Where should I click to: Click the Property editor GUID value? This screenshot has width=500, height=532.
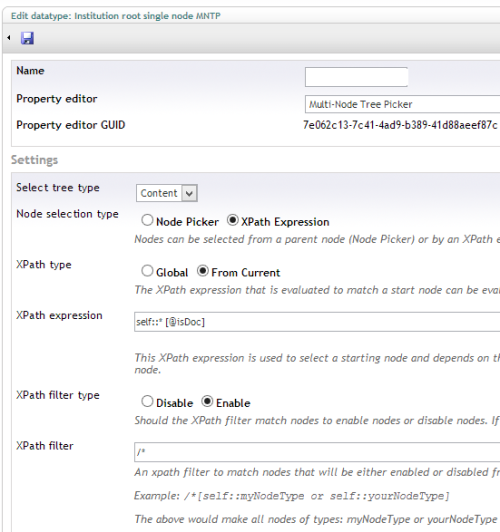(400, 125)
